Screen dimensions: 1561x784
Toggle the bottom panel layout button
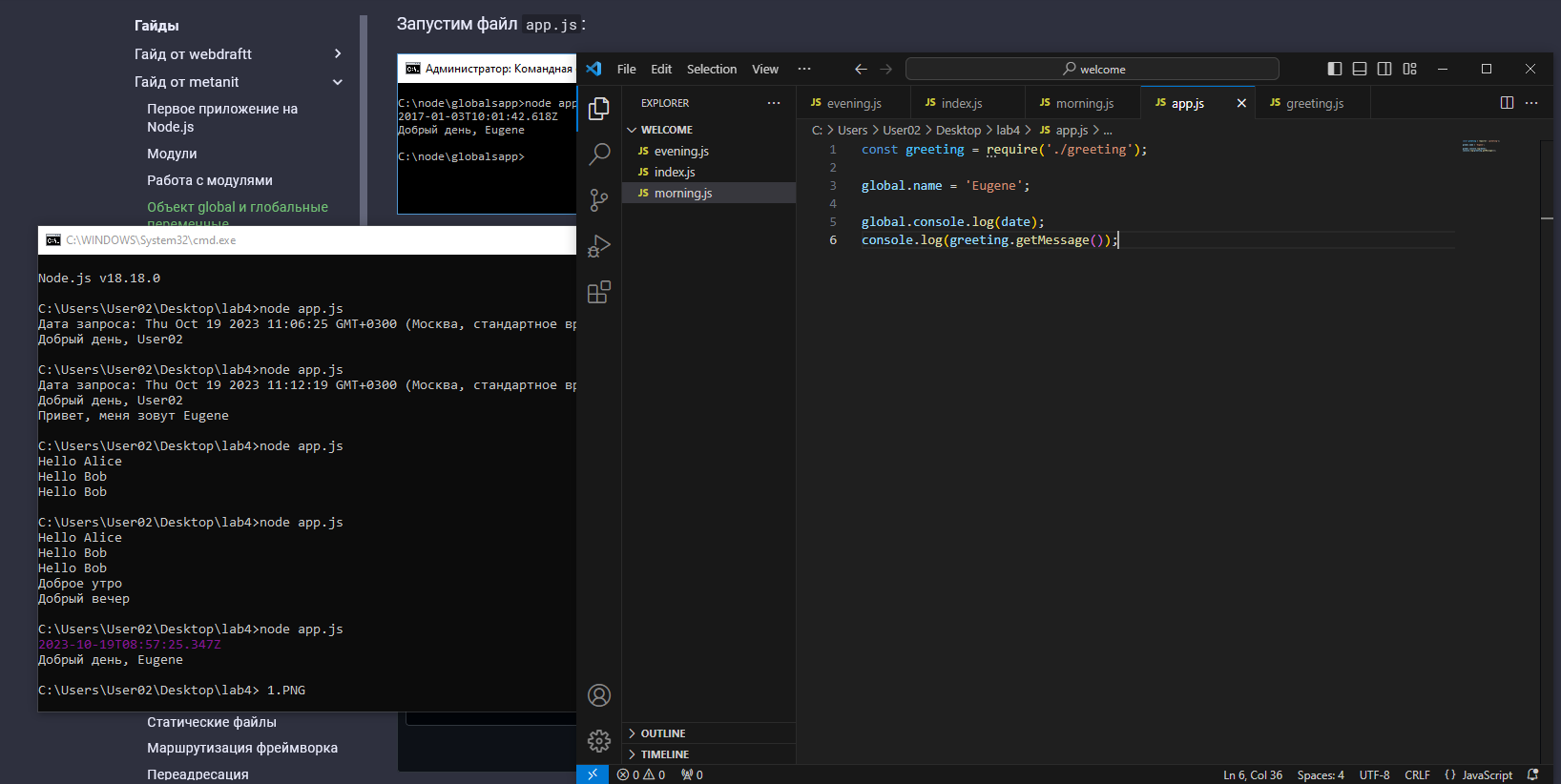[1360, 69]
